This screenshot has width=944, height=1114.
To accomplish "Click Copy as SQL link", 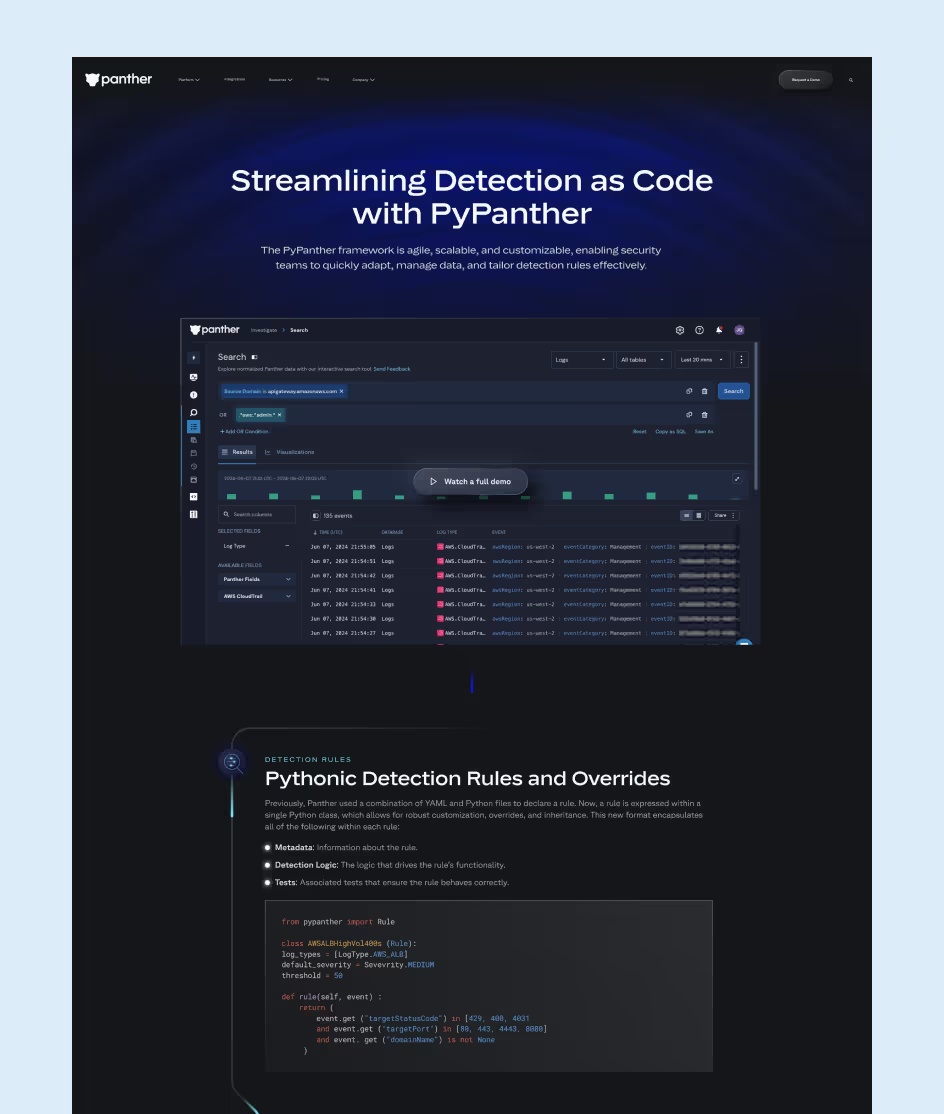I will click(x=671, y=432).
